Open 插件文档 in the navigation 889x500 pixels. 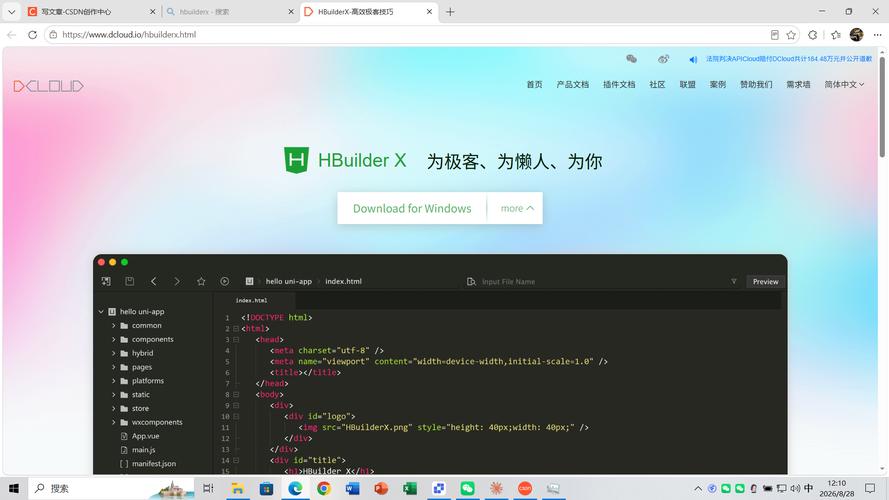coord(619,84)
